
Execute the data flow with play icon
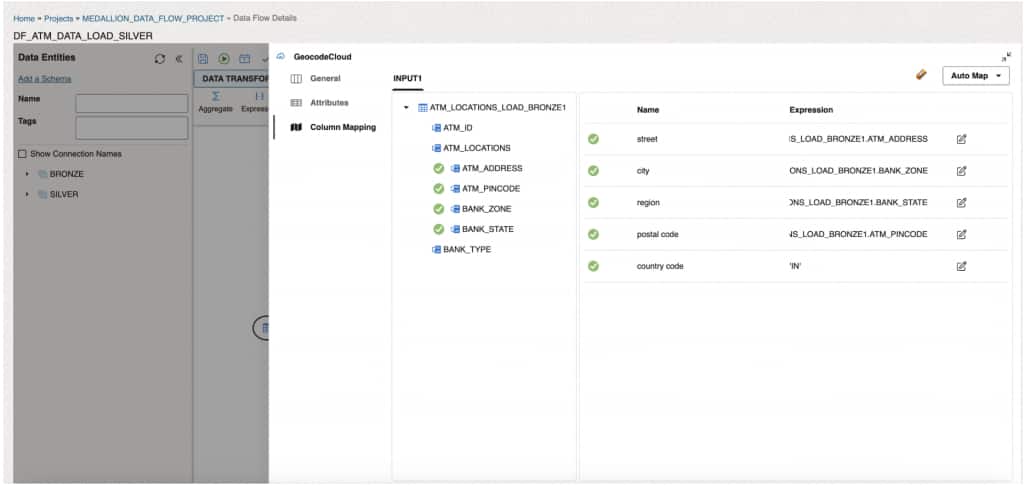tap(224, 59)
